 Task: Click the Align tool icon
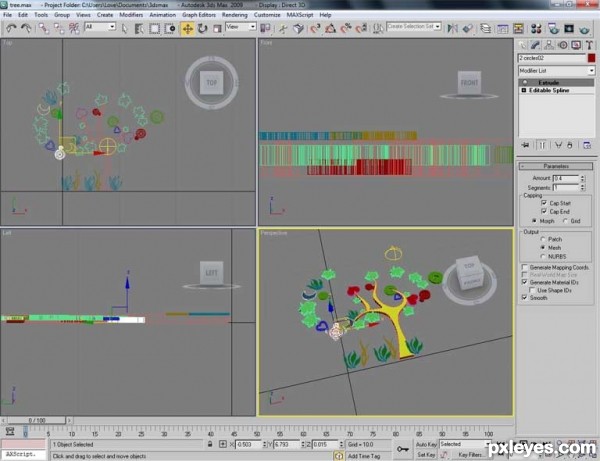click(468, 29)
